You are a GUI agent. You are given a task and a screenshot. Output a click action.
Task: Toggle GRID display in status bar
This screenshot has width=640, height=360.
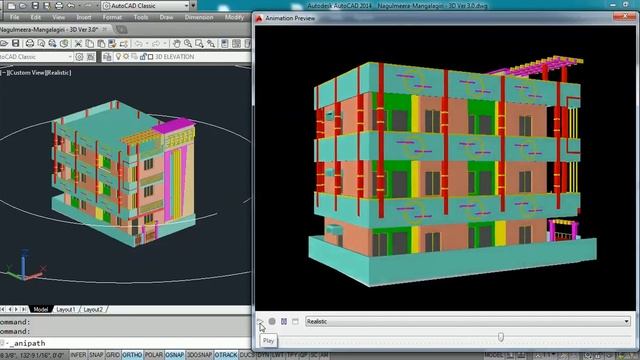pyautogui.click(x=113, y=356)
